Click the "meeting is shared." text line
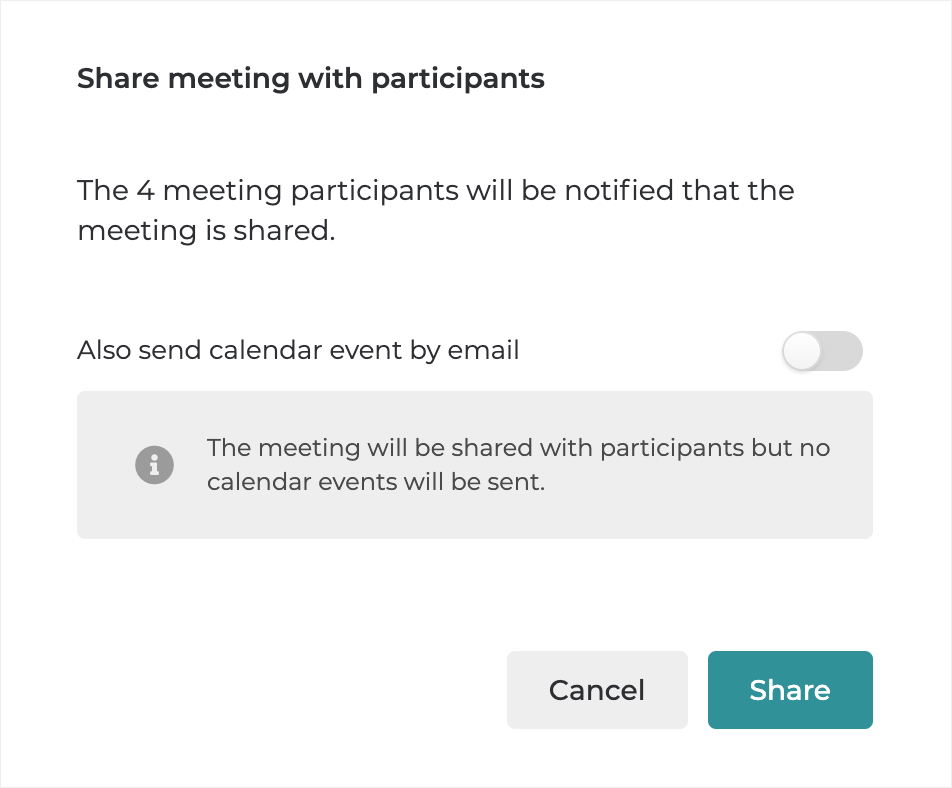952x788 pixels. click(x=205, y=230)
